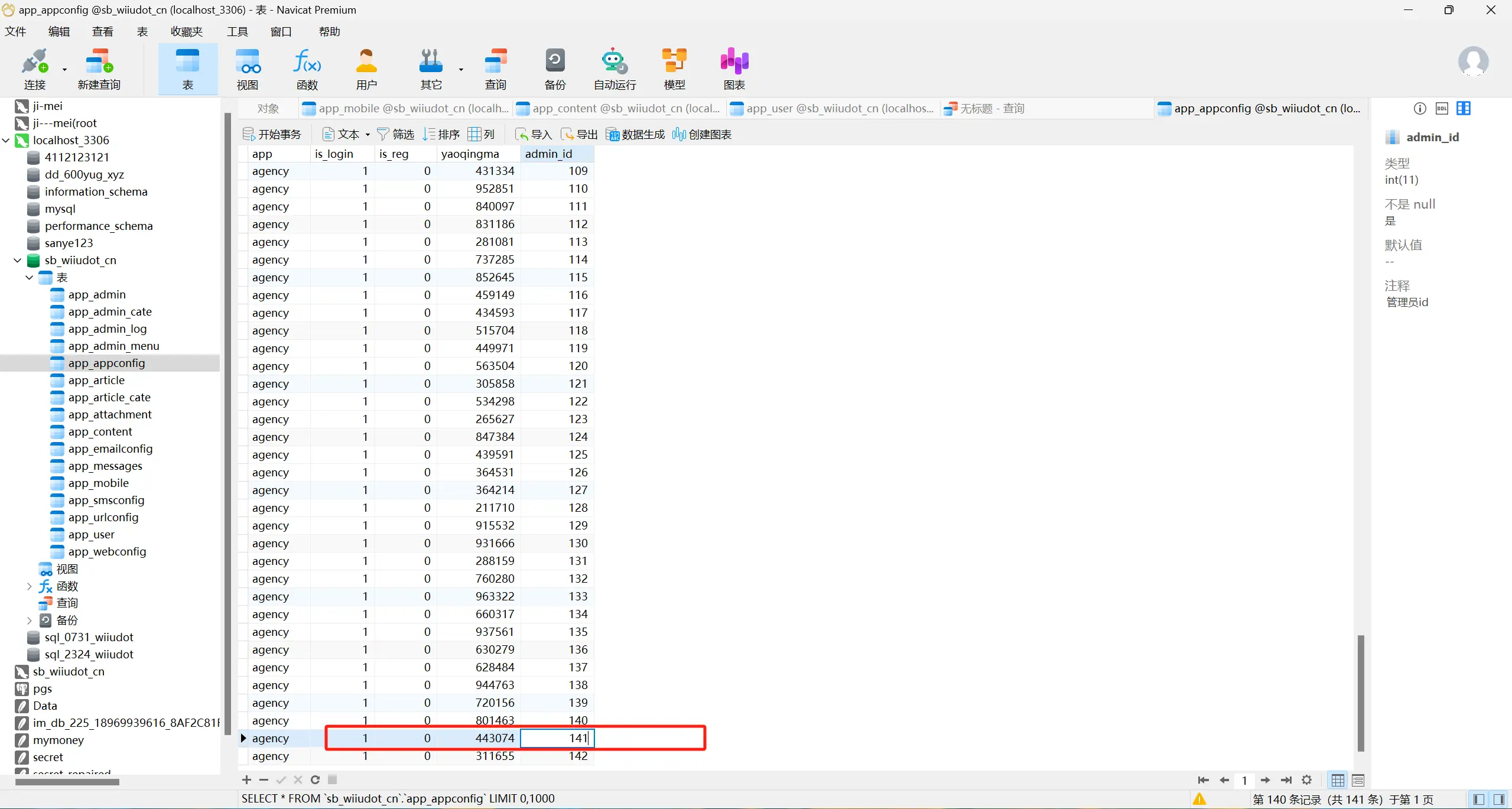Open the 文本 dropdown arrow
Viewport: 1512px width, 809px height.
(368, 135)
